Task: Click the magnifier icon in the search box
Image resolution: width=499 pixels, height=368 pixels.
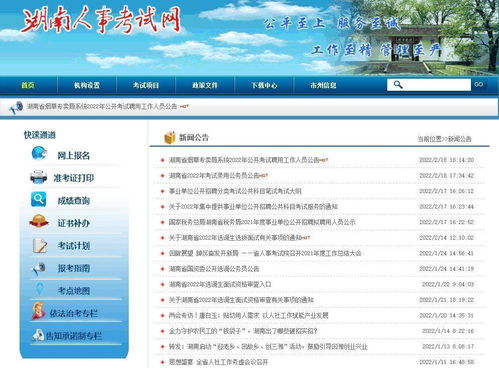Action: pyautogui.click(x=398, y=85)
